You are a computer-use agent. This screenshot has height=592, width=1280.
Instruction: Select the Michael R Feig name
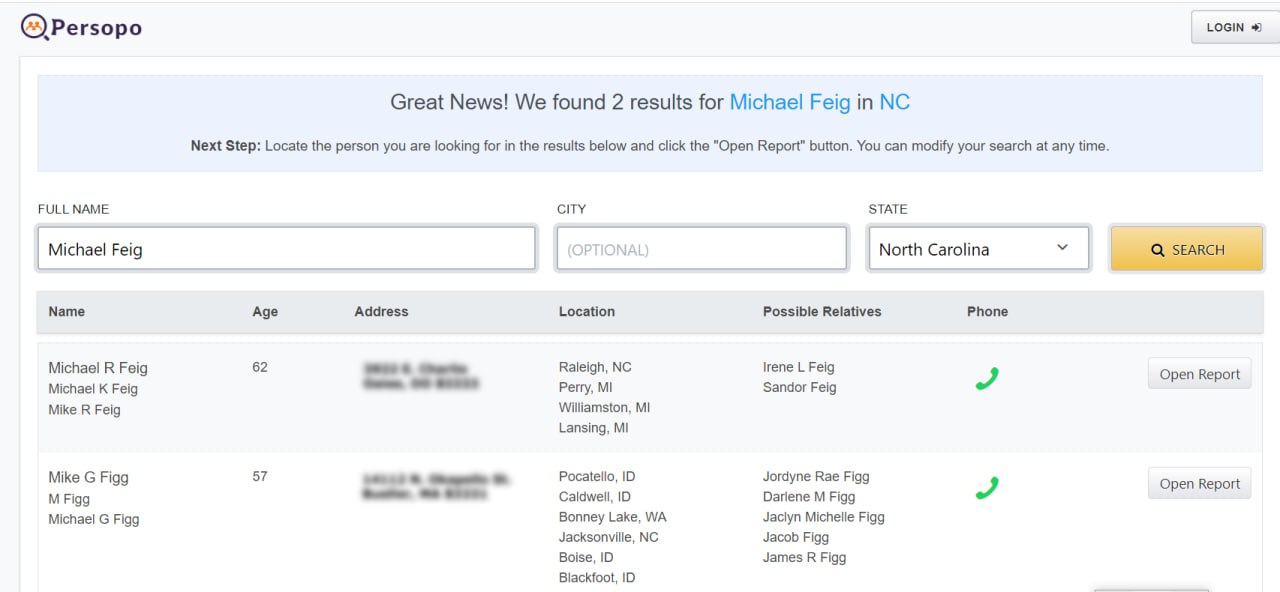click(98, 368)
